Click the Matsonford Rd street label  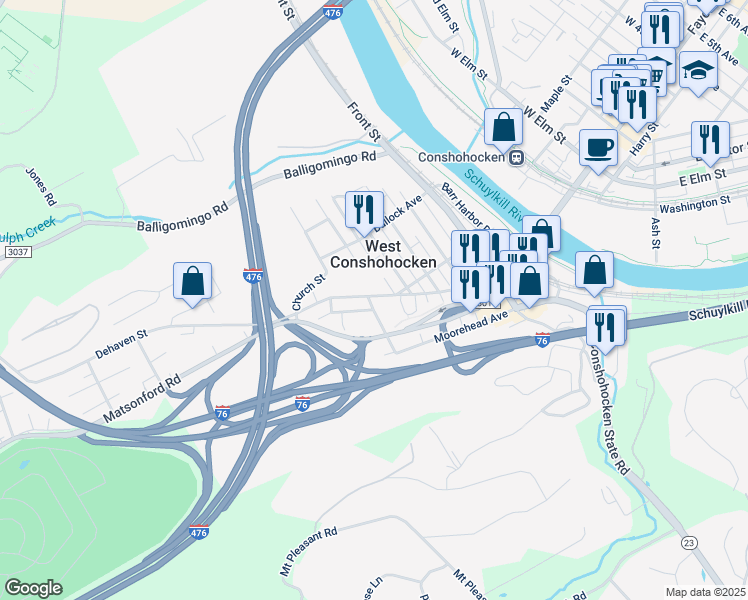point(142,399)
